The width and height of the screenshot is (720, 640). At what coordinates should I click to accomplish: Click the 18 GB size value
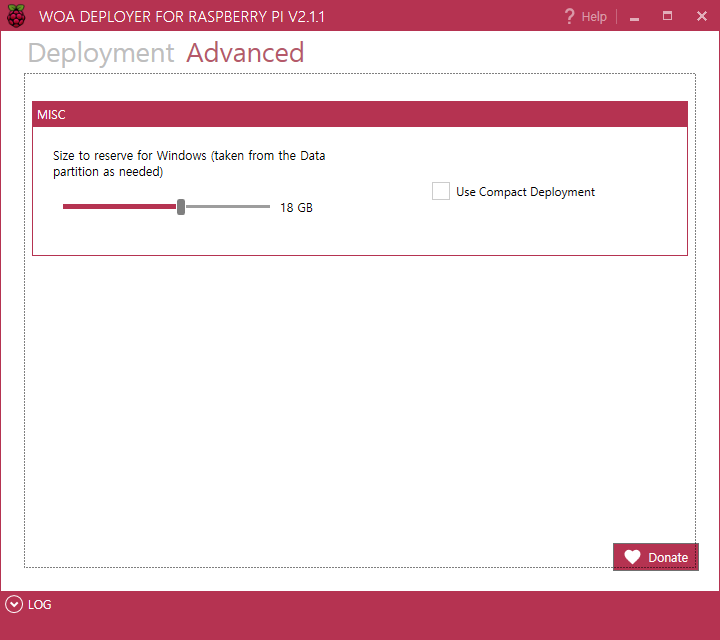point(296,208)
